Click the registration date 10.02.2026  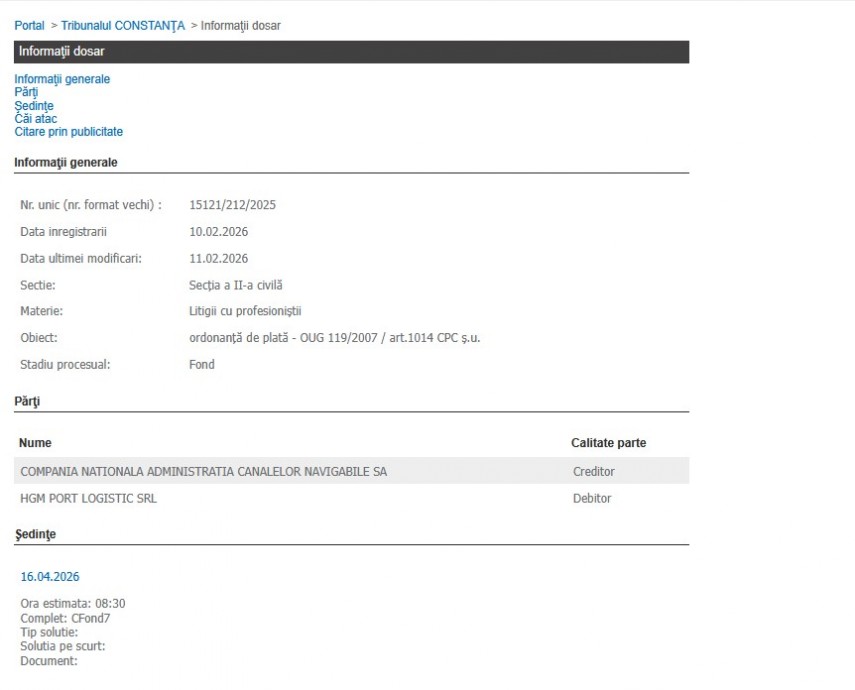pyautogui.click(x=218, y=232)
